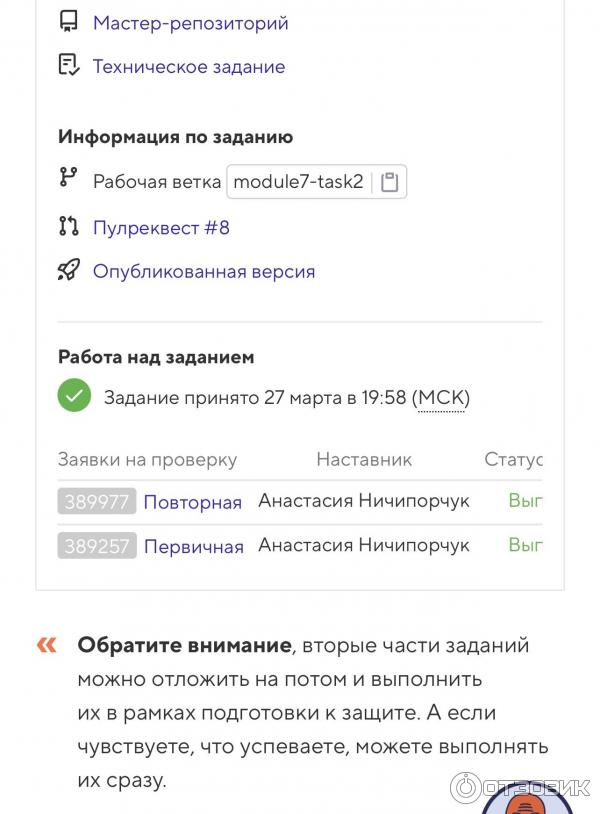Click the Отзовик logo at bottom right
The width and height of the screenshot is (600, 814).
tap(526, 786)
